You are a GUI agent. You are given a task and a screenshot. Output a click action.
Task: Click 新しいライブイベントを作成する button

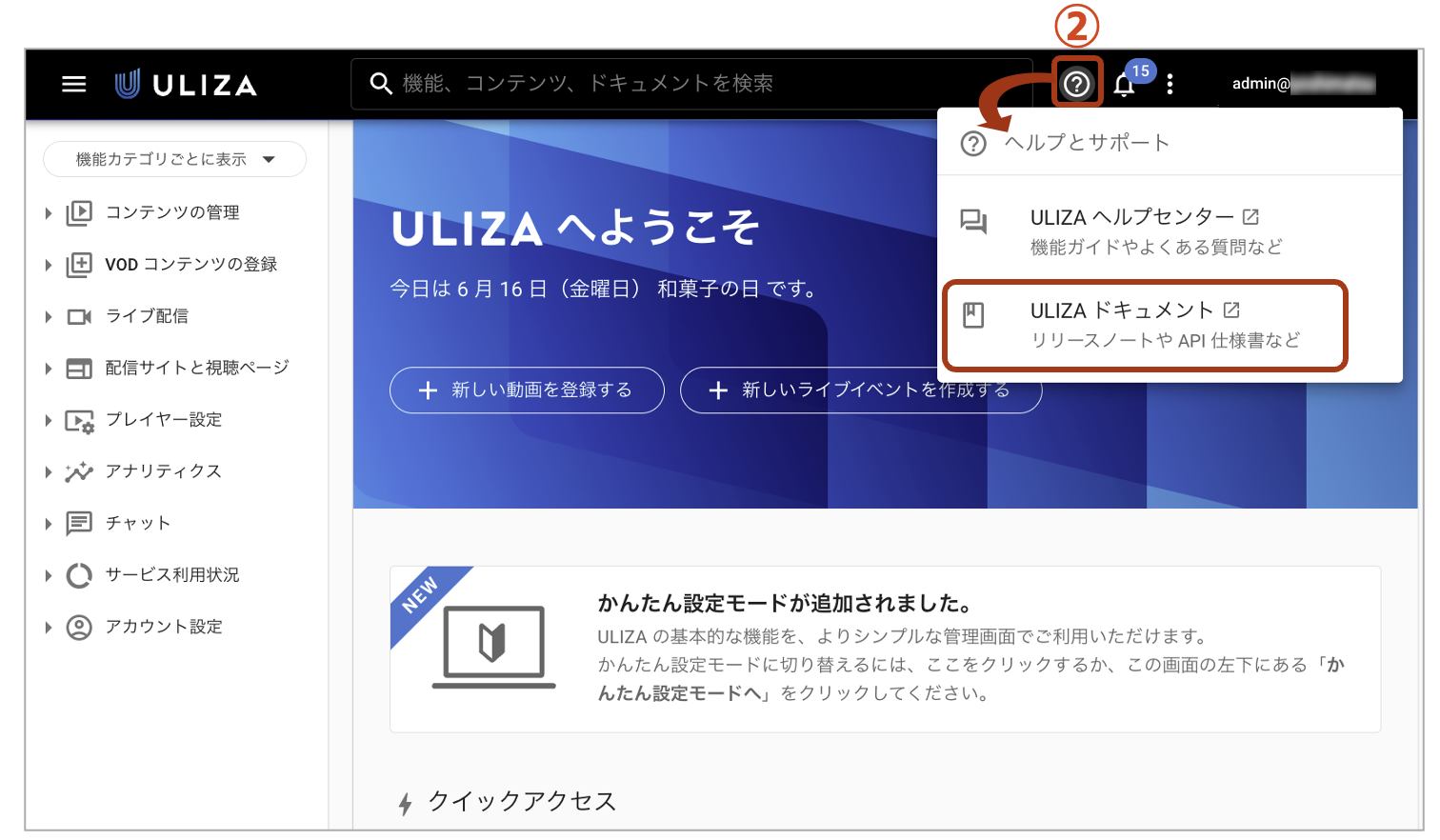pos(860,390)
